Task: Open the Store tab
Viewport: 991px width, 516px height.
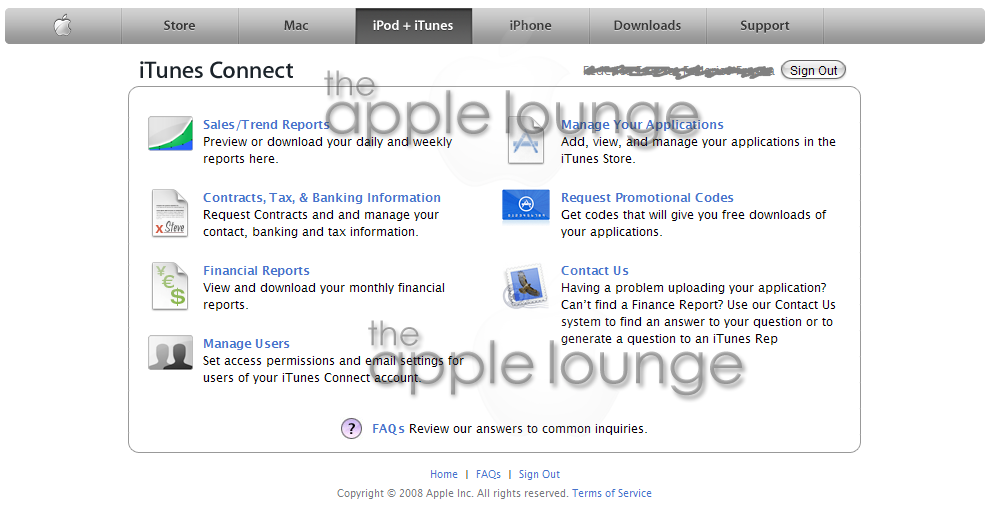Action: click(x=179, y=26)
